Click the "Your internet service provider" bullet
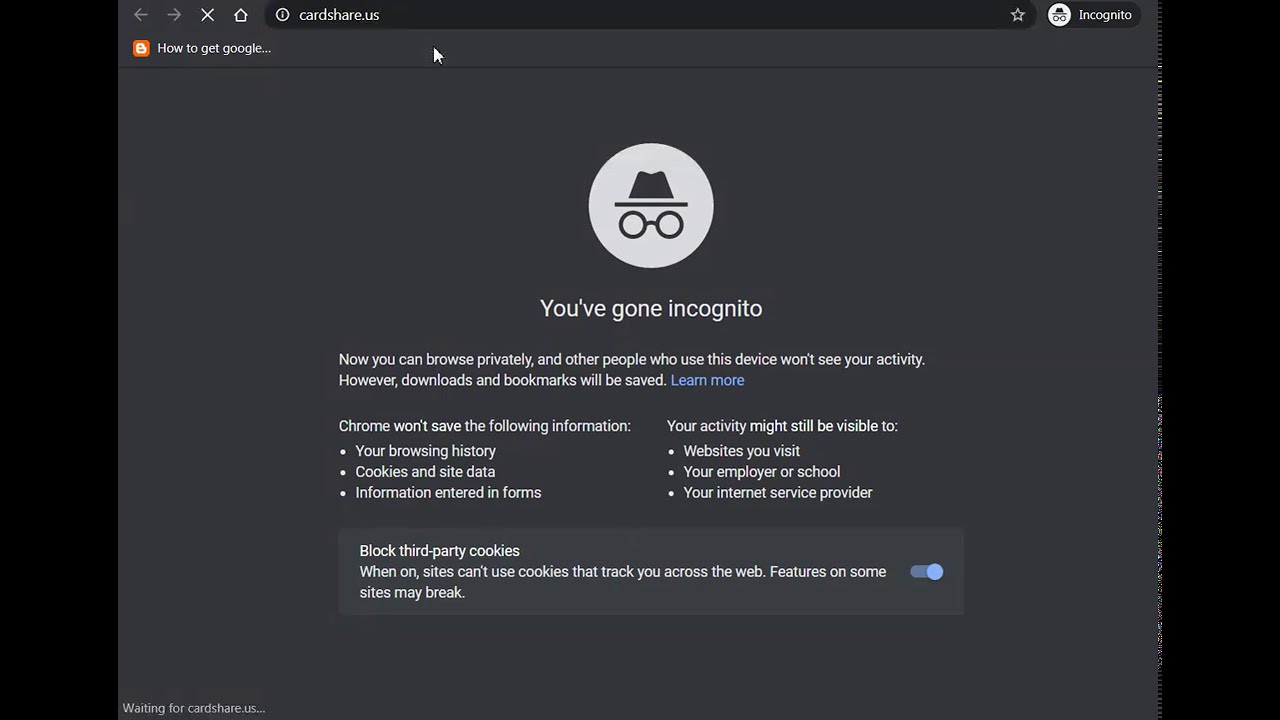Viewport: 1280px width, 720px height. (x=777, y=493)
